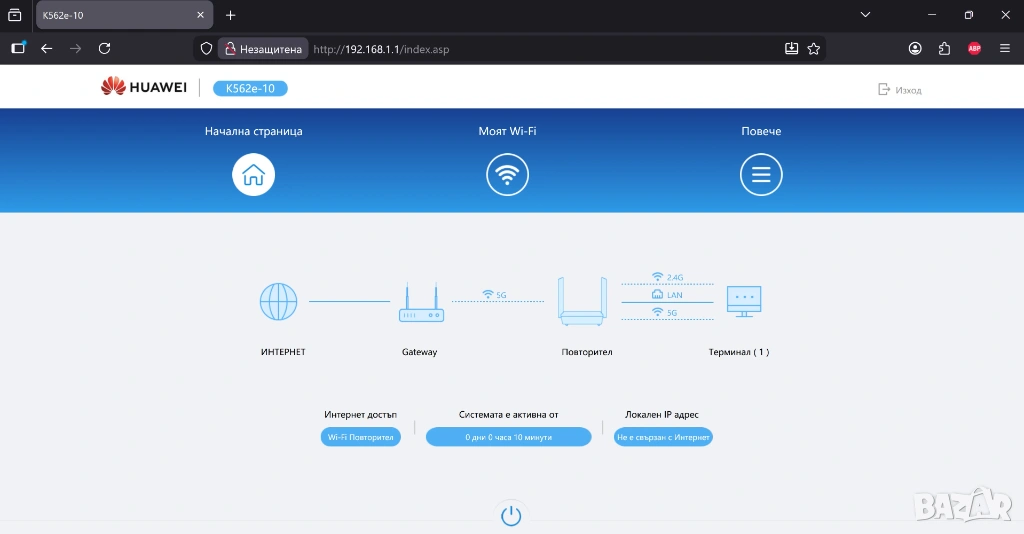Open the list all tabs dropdown
This screenshot has height=534, width=1024.
(865, 15)
